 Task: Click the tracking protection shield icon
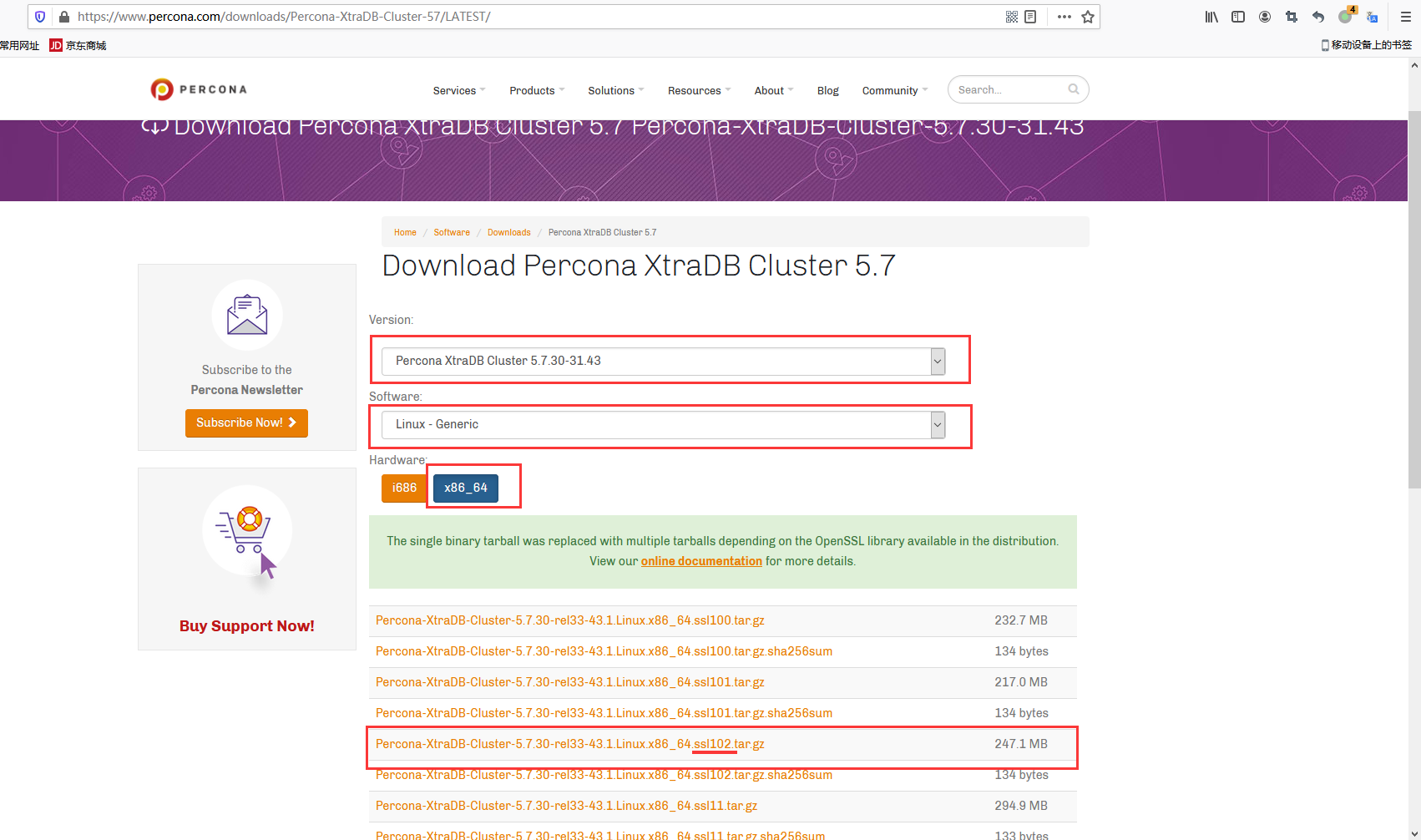(x=40, y=17)
